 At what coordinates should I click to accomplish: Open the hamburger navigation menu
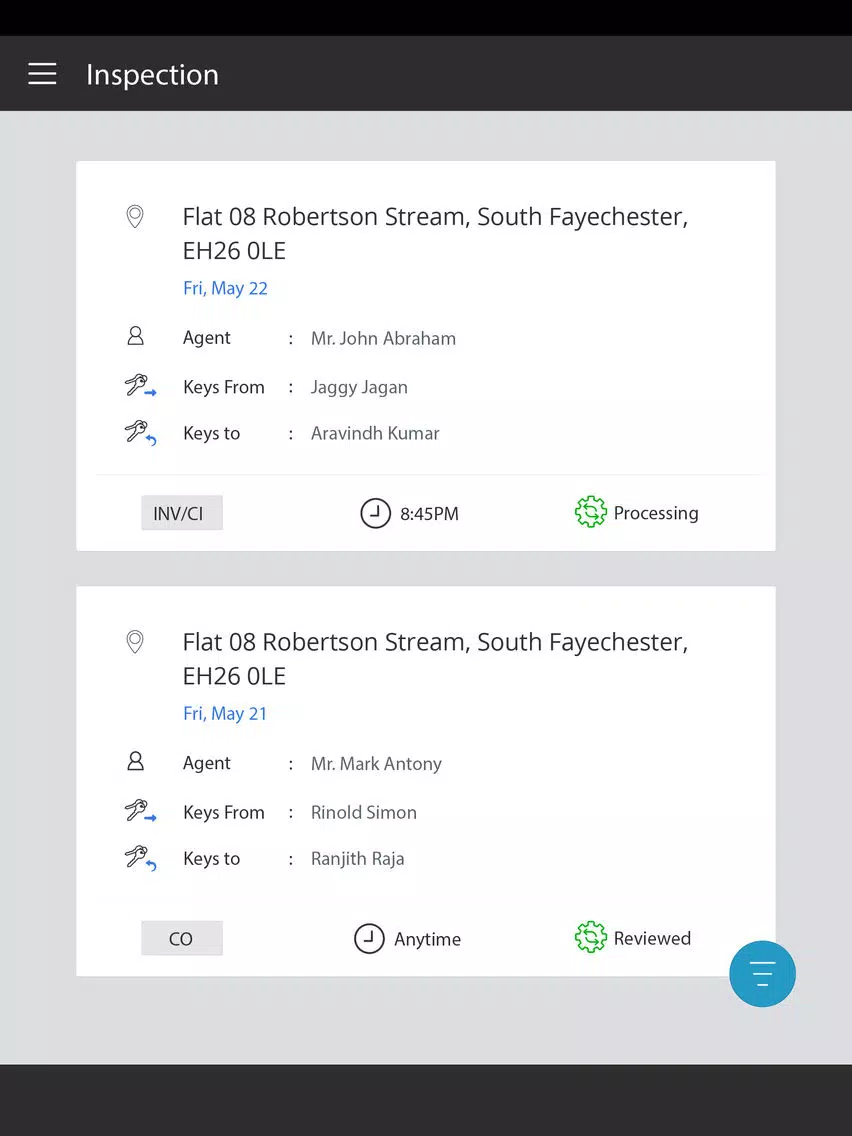tap(42, 74)
